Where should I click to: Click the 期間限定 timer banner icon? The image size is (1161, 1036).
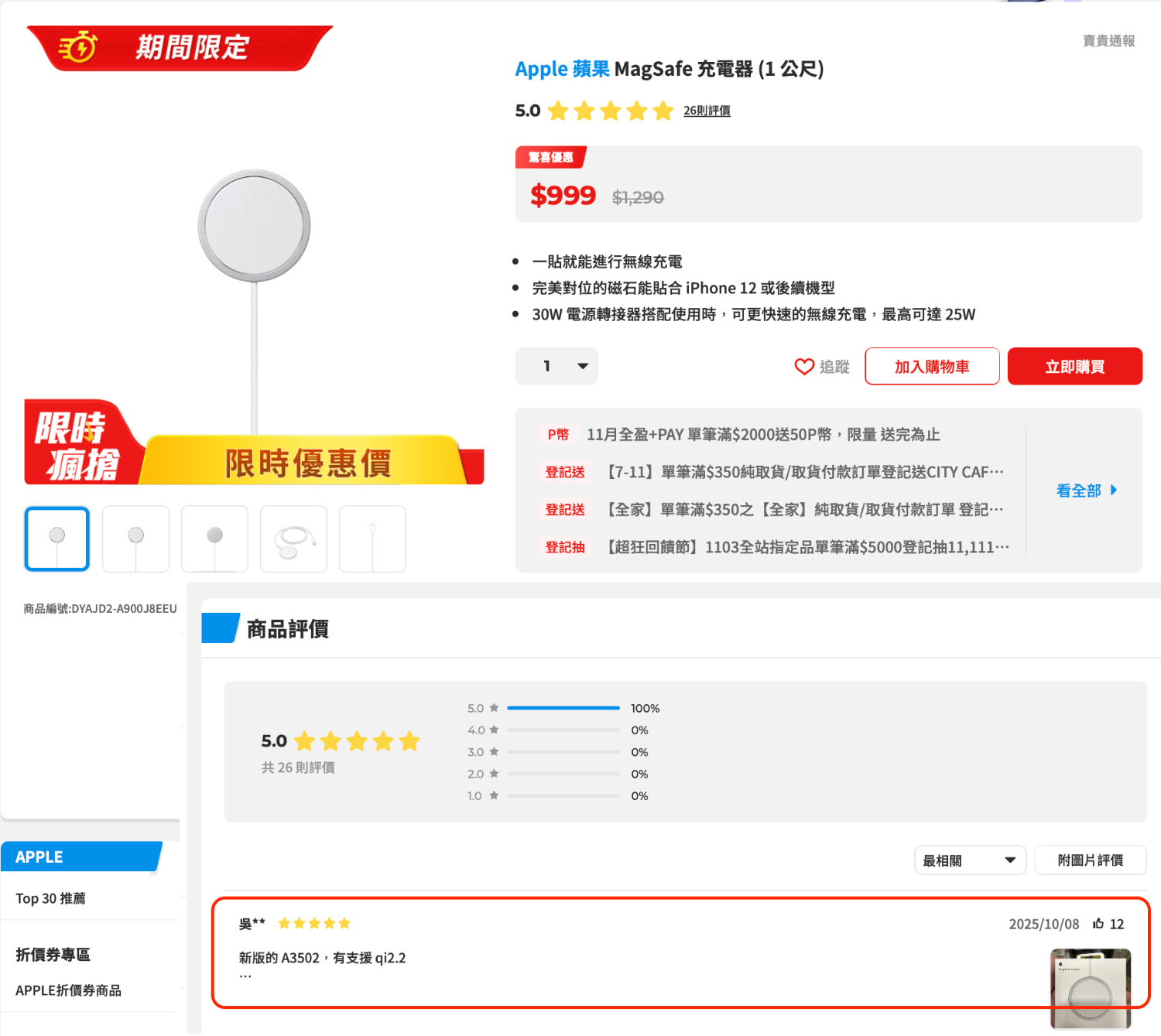coord(78,47)
